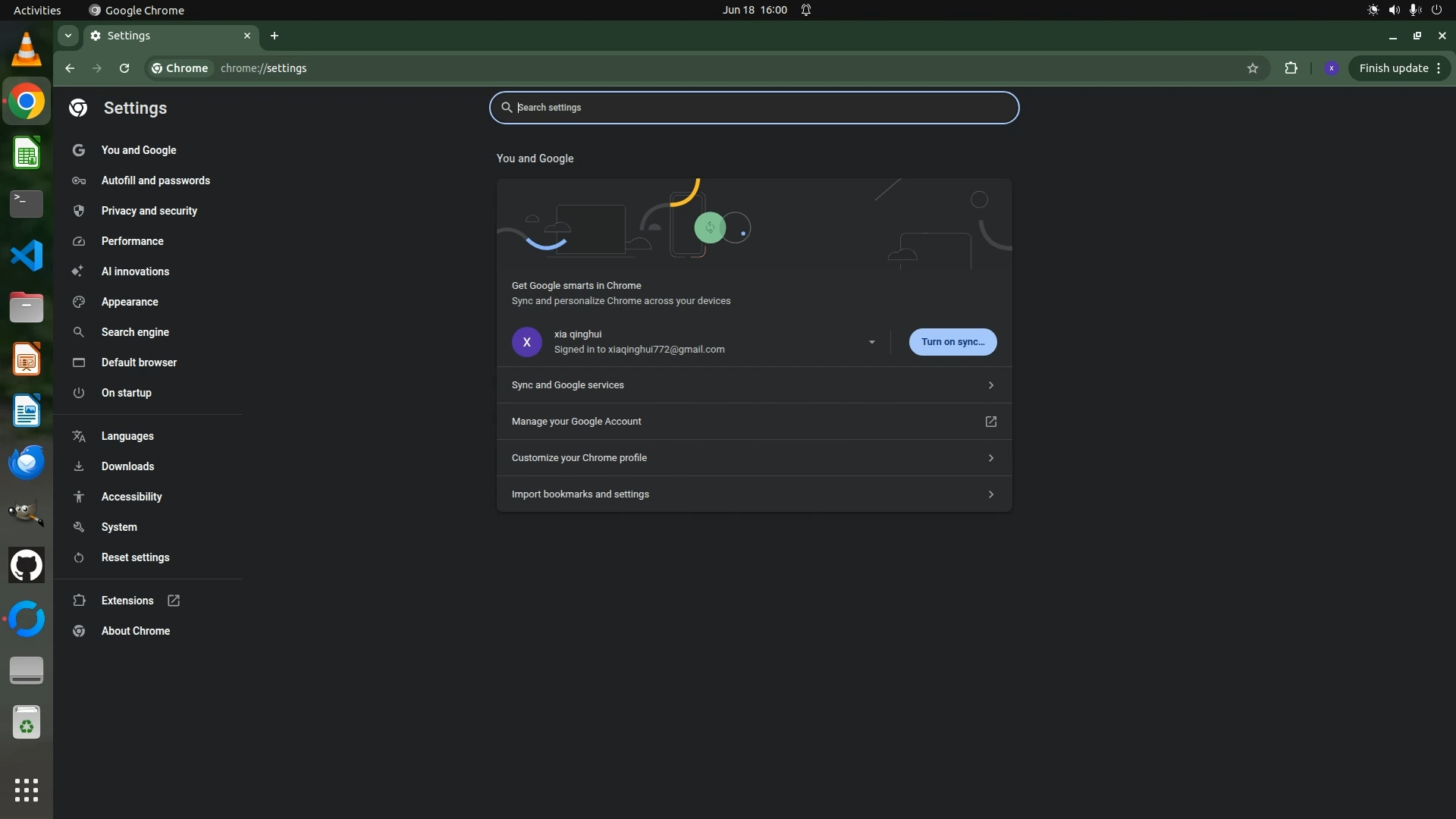The height and width of the screenshot is (819, 1456).
Task: Click the Finish update button
Action: pyautogui.click(x=1393, y=68)
